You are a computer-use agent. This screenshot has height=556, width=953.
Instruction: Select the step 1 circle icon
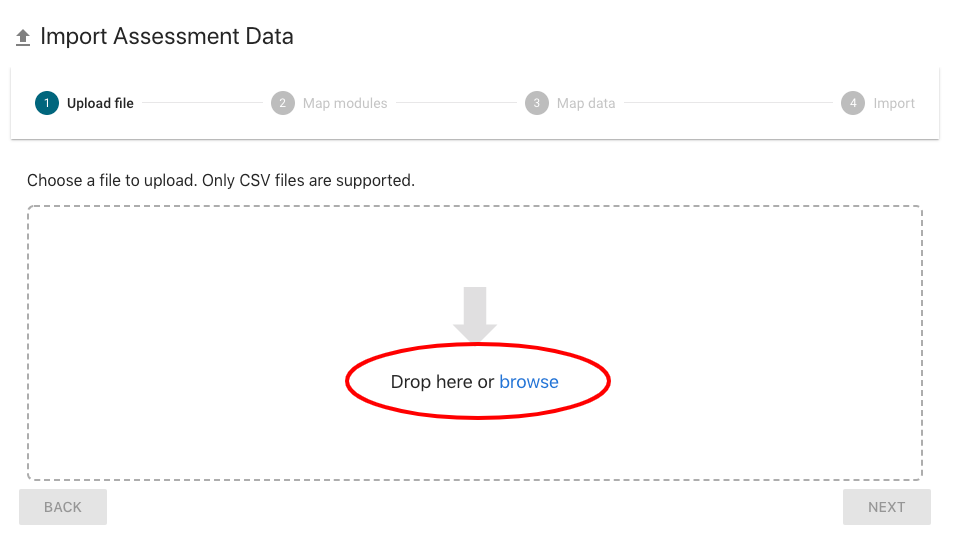pyautogui.click(x=47, y=103)
